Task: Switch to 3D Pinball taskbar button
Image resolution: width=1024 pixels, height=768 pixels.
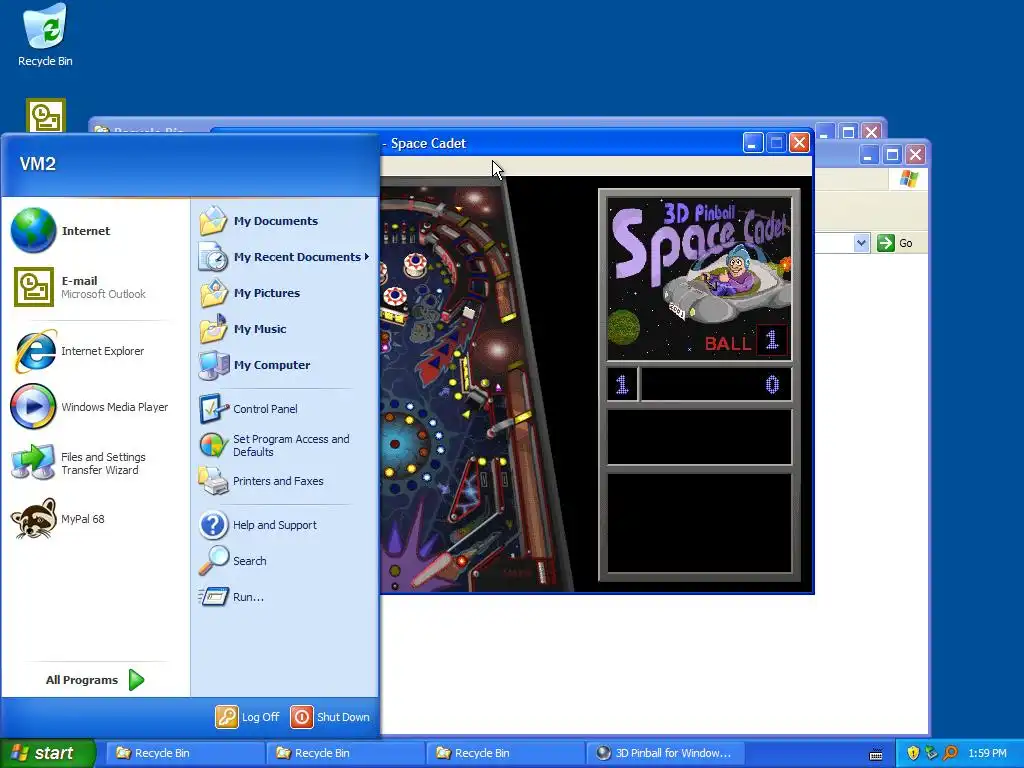Action: pyautogui.click(x=665, y=753)
